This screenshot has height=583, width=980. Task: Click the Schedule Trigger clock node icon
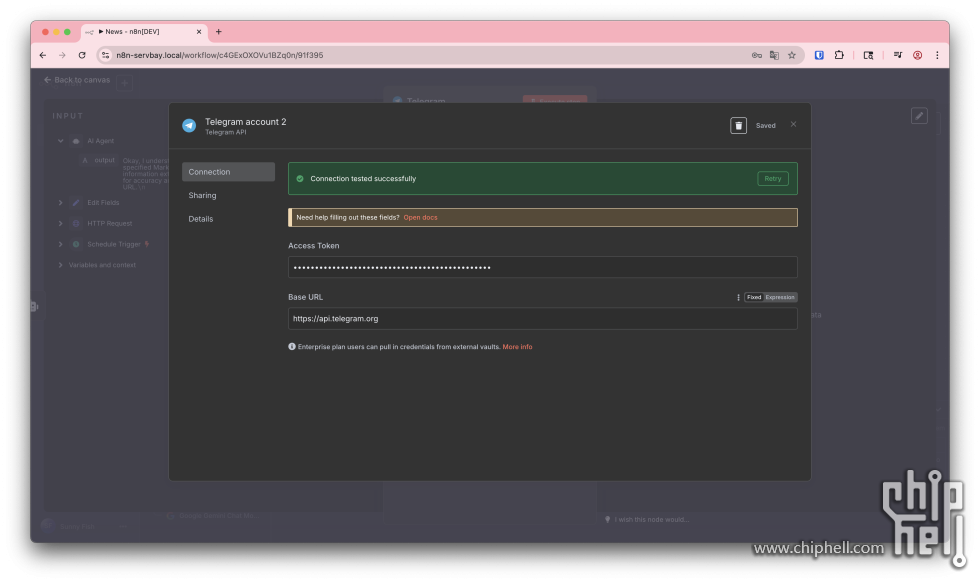coord(76,244)
